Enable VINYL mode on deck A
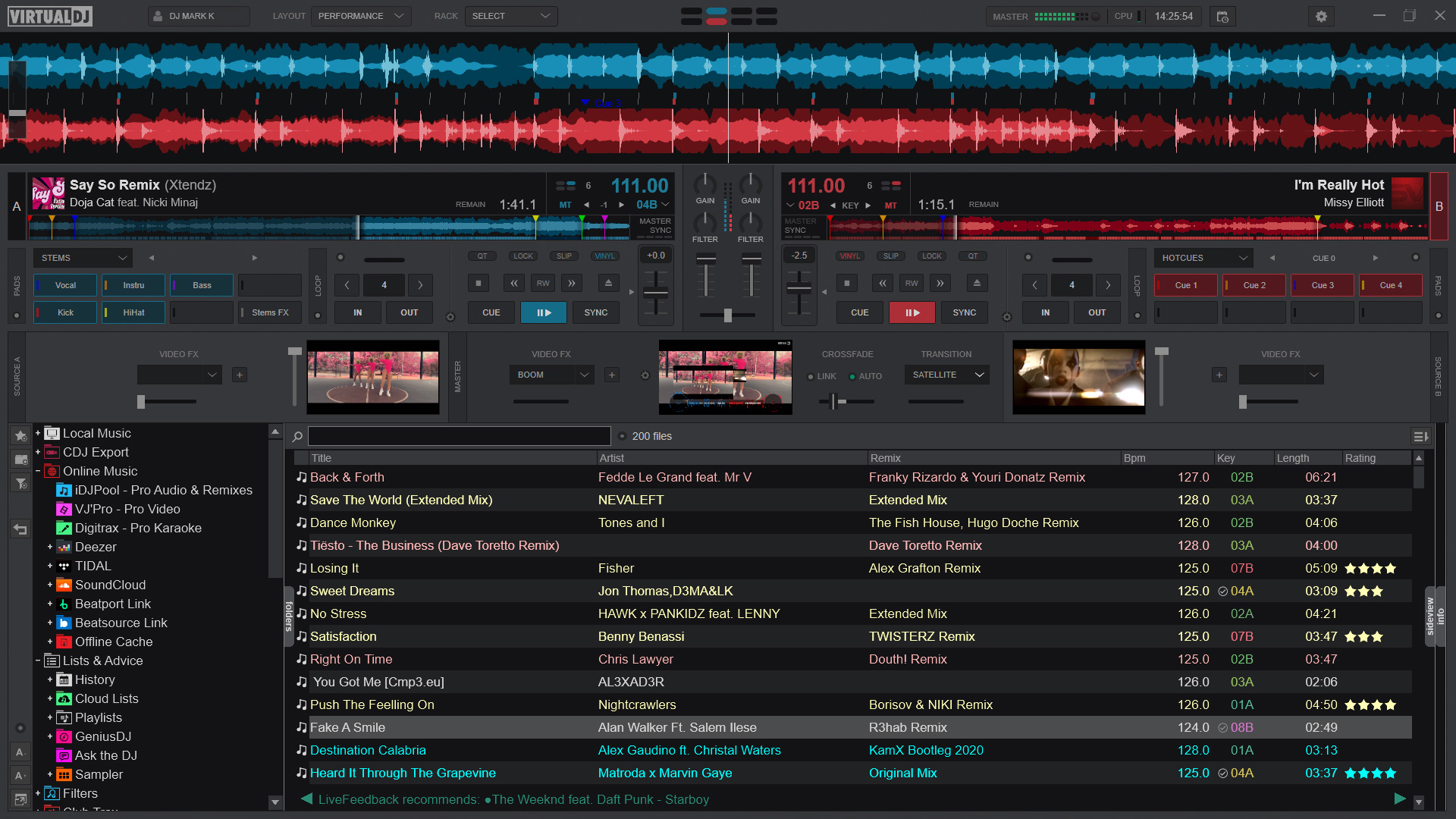The width and height of the screenshot is (1456, 819). 604,256
